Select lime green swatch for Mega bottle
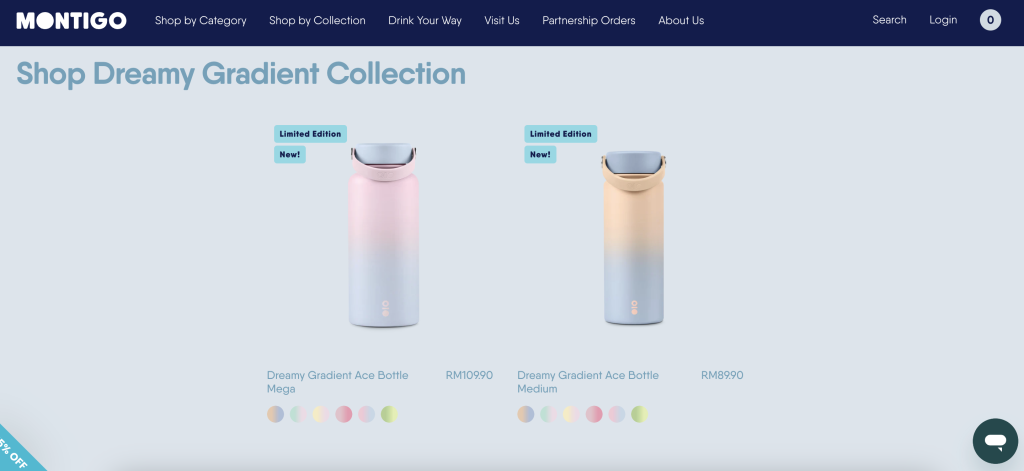1024x471 pixels. tap(389, 414)
